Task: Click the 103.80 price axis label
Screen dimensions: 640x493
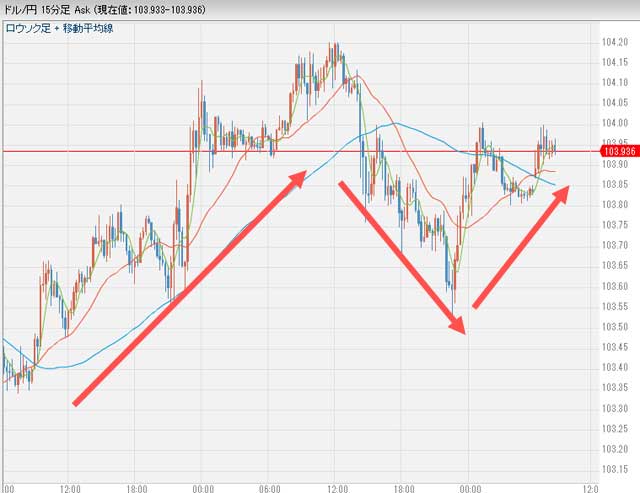Action: tap(615, 204)
